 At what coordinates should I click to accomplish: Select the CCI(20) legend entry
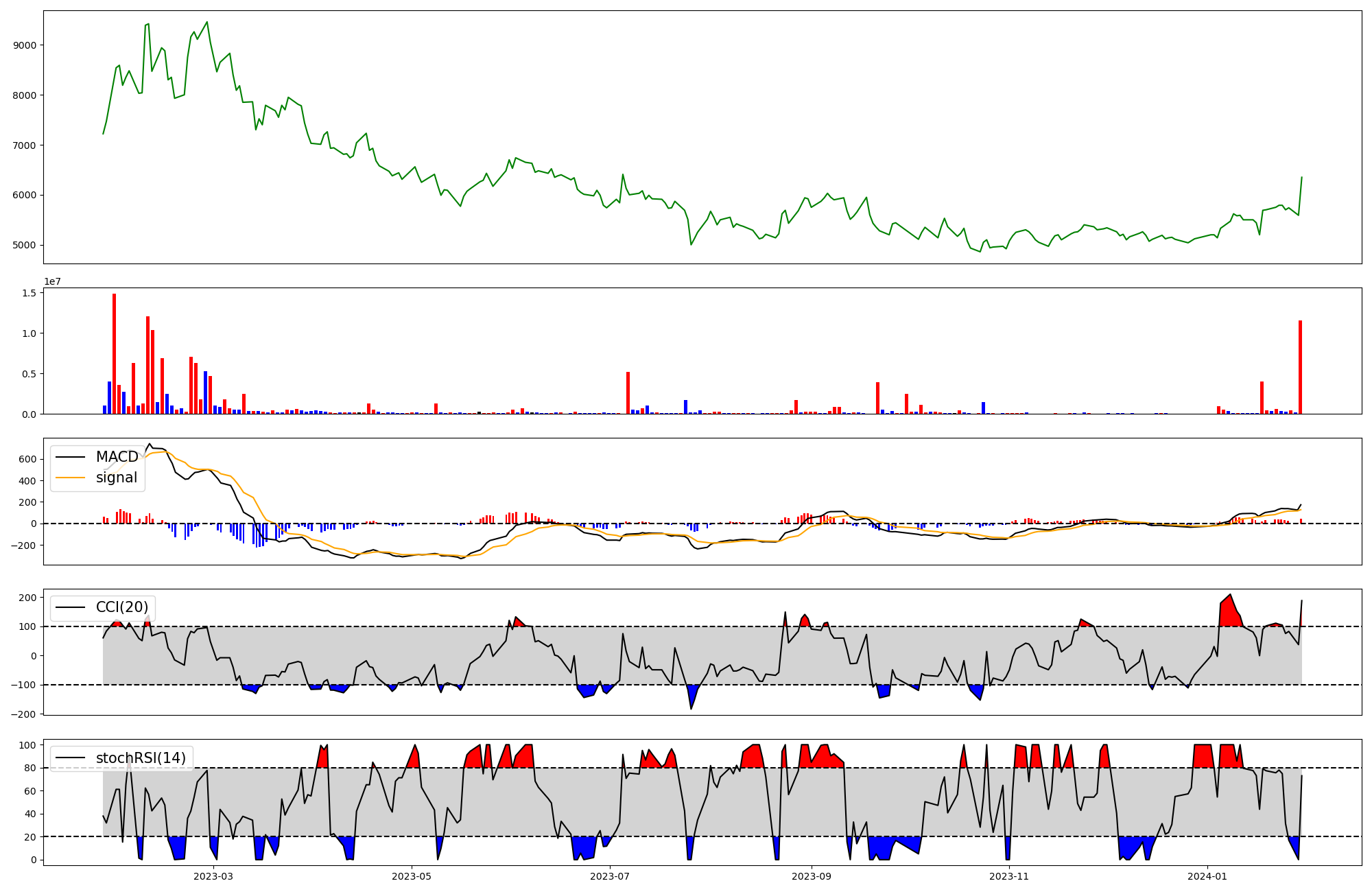tap(122, 607)
